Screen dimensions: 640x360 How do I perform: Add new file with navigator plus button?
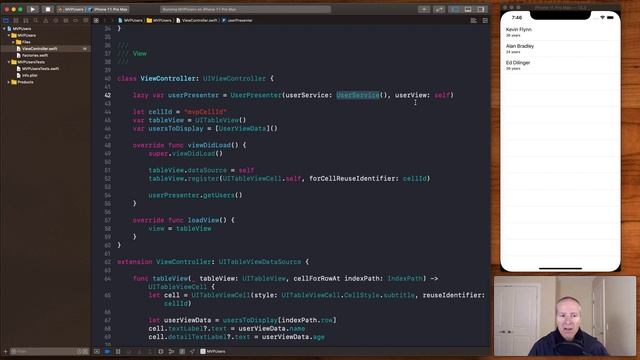(x=5, y=351)
